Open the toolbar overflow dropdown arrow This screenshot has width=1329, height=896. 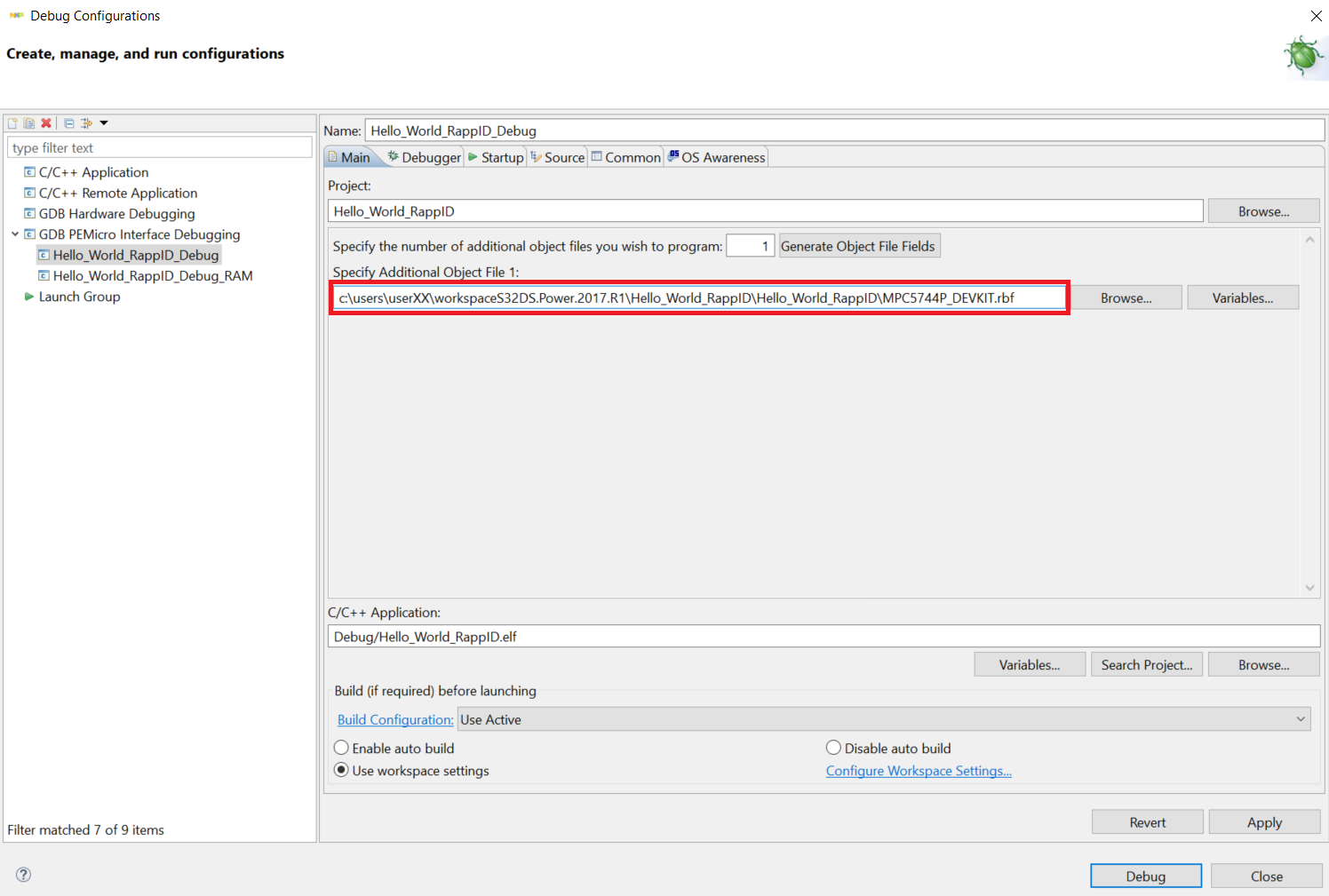point(103,123)
